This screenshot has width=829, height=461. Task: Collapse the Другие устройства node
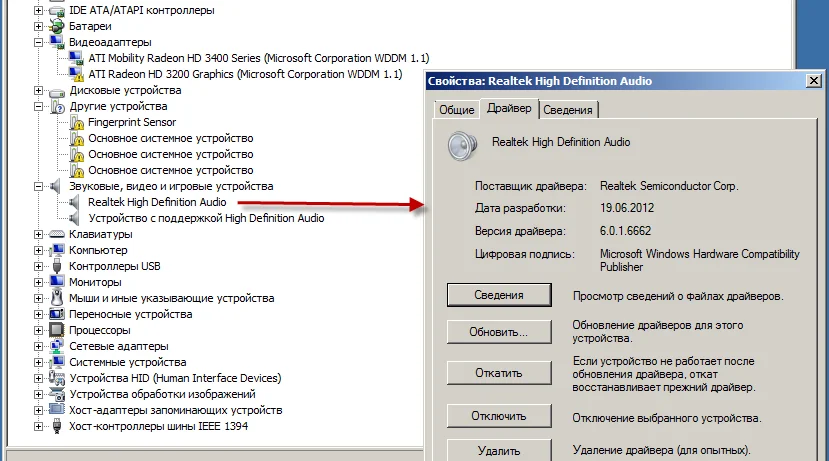(39, 106)
